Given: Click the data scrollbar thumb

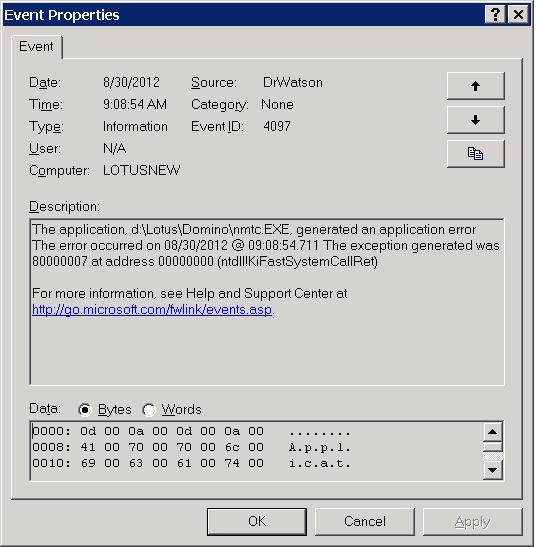Looking at the screenshot, I should pos(493,447).
